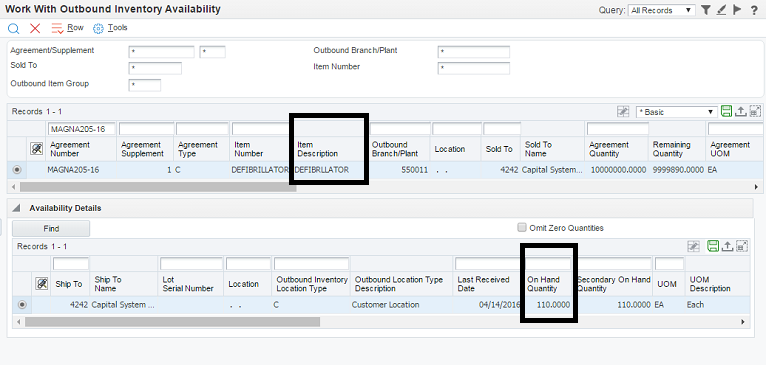Select the Capital System row radio button
The width and height of the screenshot is (766, 365).
click(x=22, y=304)
